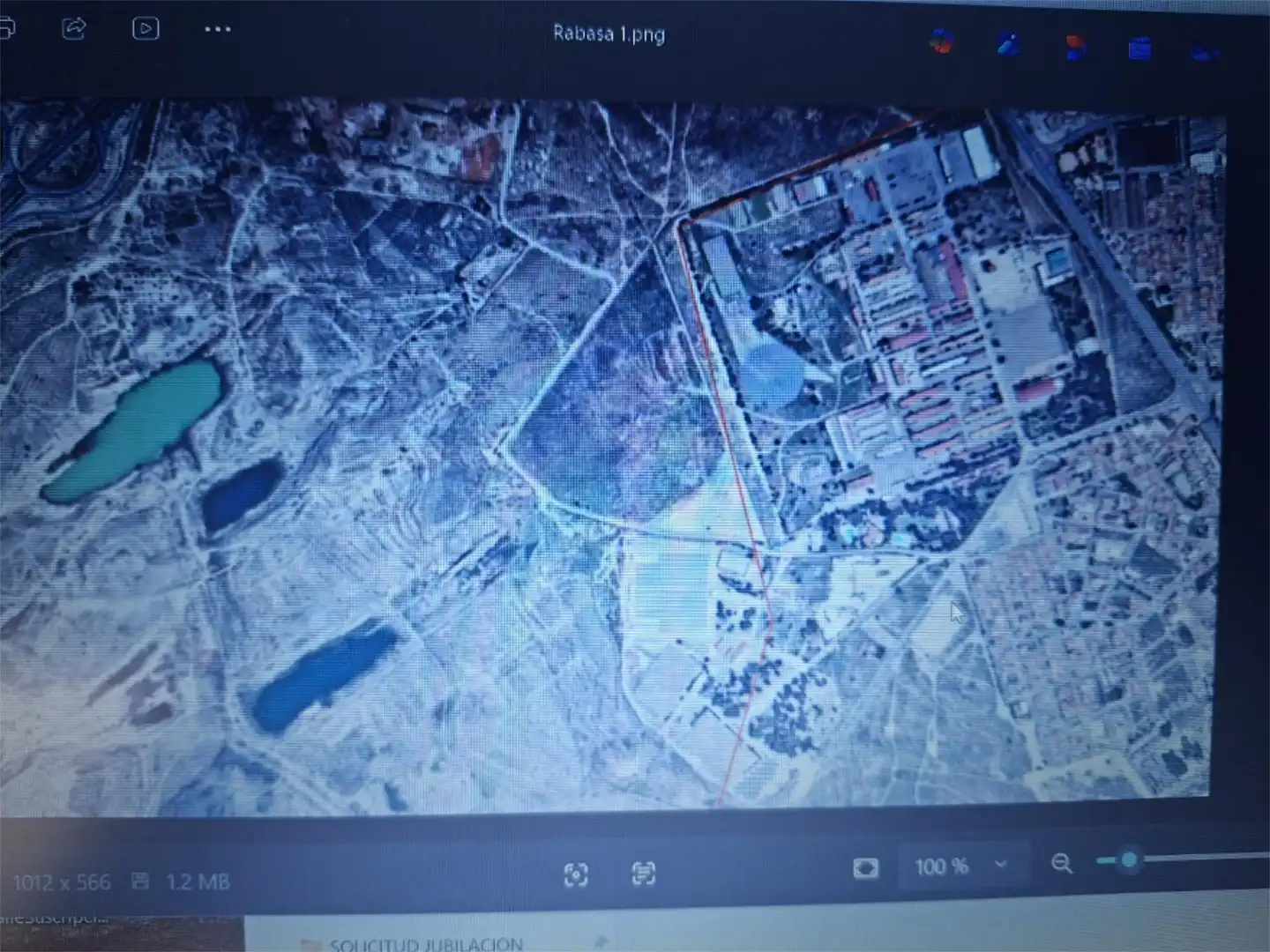Image resolution: width=1270 pixels, height=952 pixels.
Task: Click the 1.2 MB file size text
Action: [198, 881]
